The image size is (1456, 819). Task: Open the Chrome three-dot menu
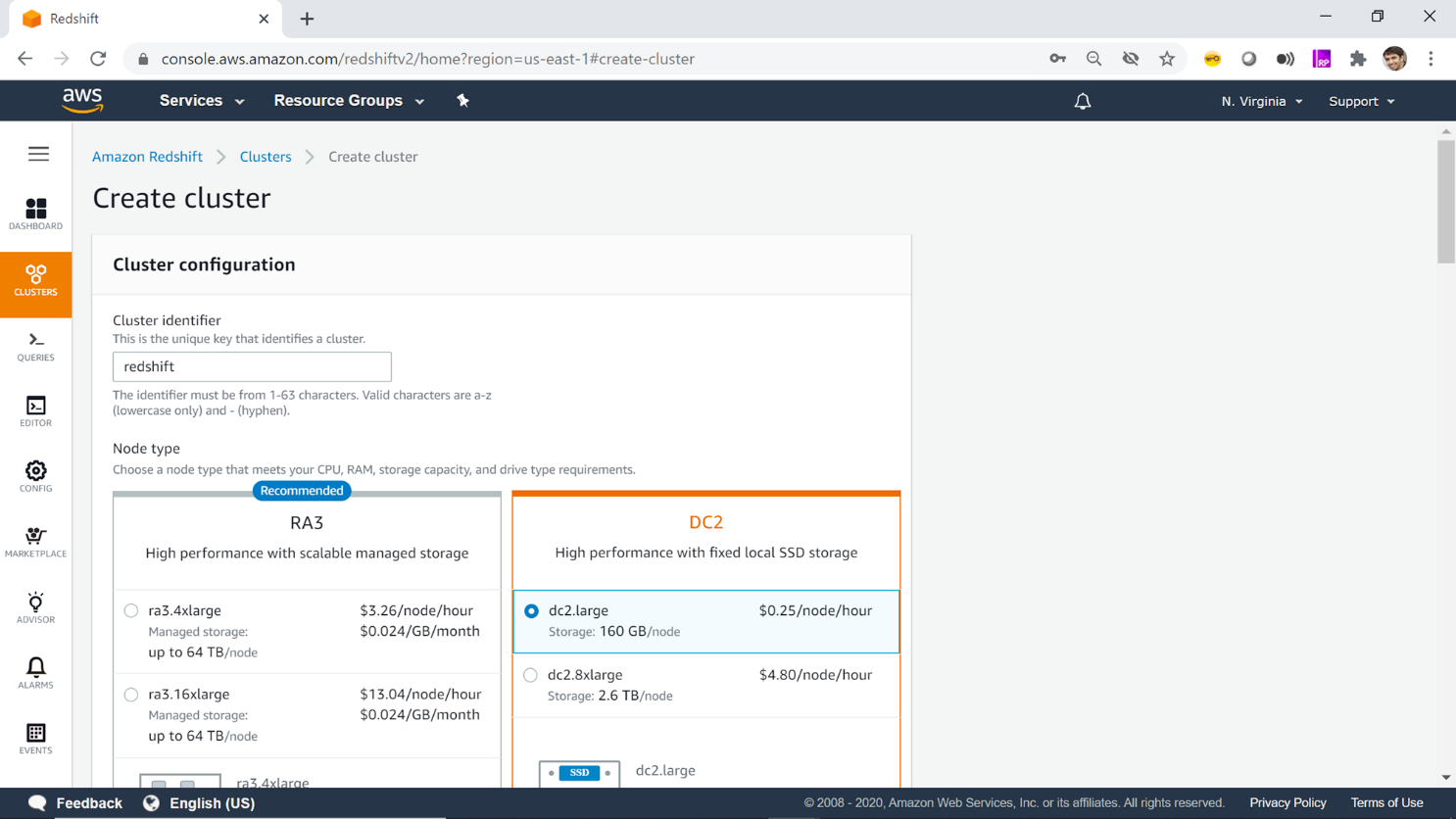pos(1431,59)
